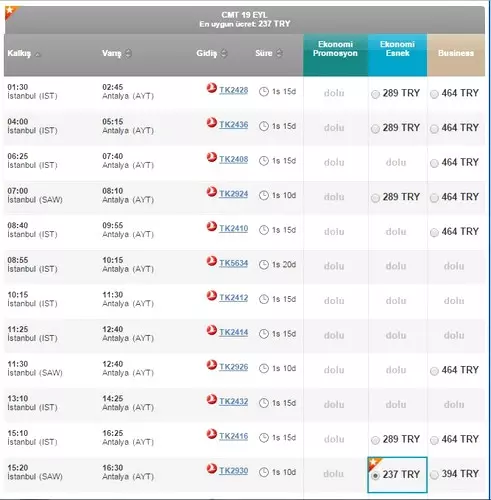Image resolution: width=491 pixels, height=500 pixels.
Task: Select 464 TRY Business fare for TK2408
Action: (434, 163)
